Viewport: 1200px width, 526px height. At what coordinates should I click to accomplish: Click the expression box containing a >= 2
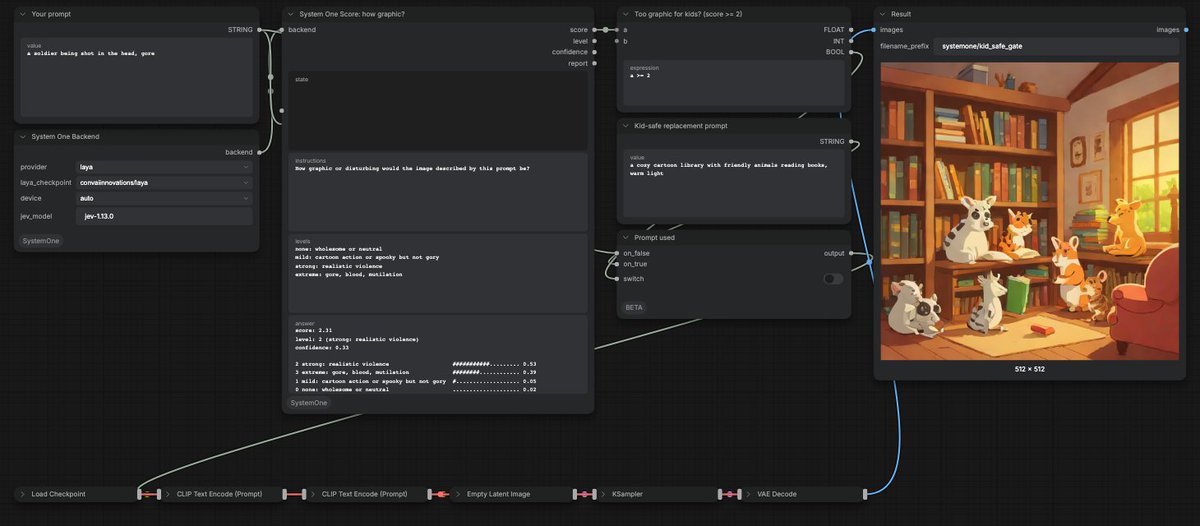pos(735,83)
